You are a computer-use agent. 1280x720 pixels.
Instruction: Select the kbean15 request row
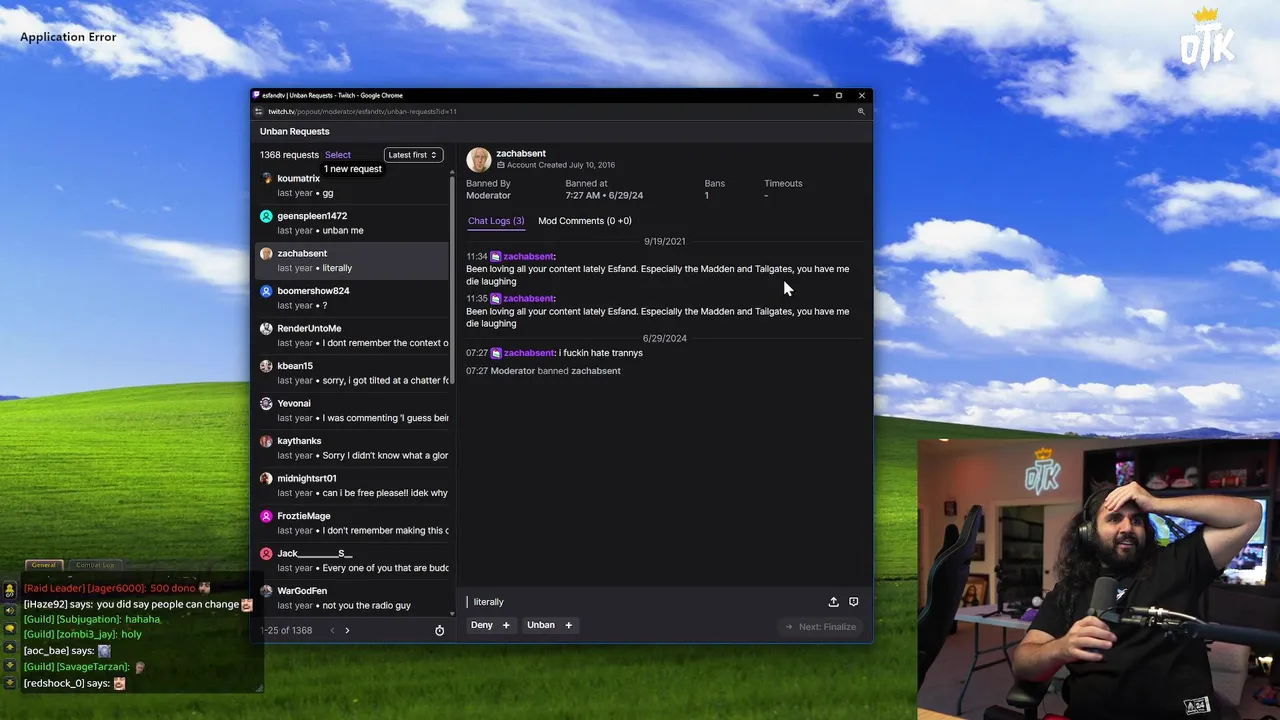[352, 373]
